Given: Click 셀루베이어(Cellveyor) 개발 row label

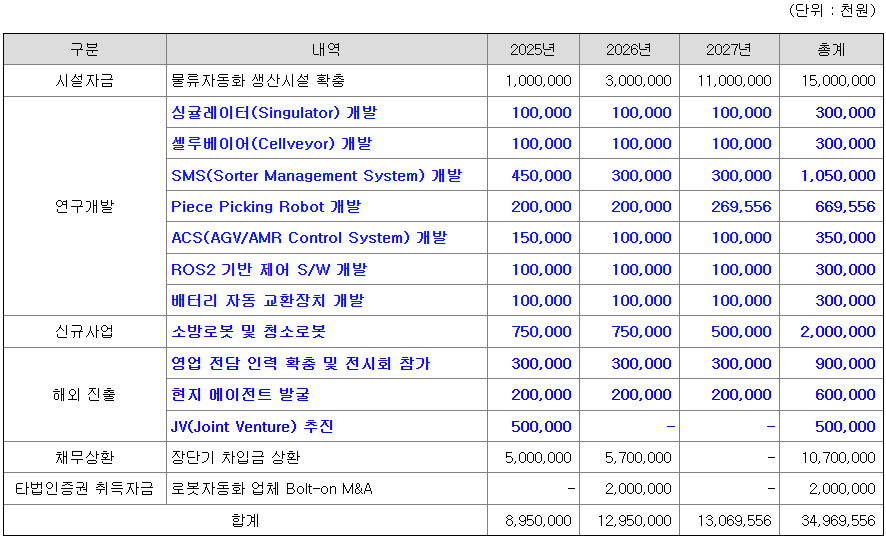Looking at the screenshot, I should (272, 144).
